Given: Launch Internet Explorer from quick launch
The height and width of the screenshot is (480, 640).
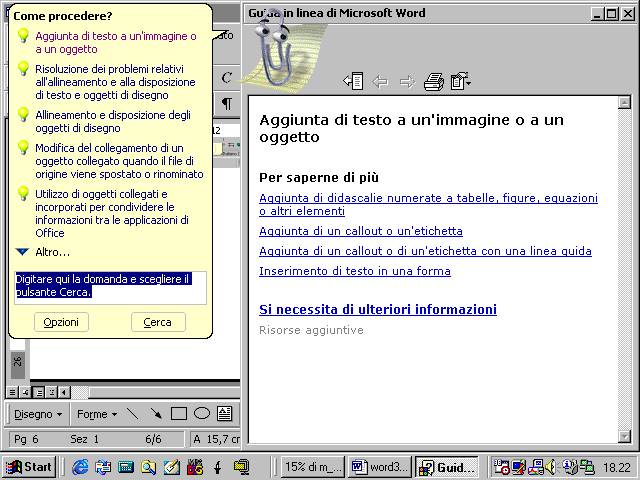Looking at the screenshot, I should click(x=80, y=467).
